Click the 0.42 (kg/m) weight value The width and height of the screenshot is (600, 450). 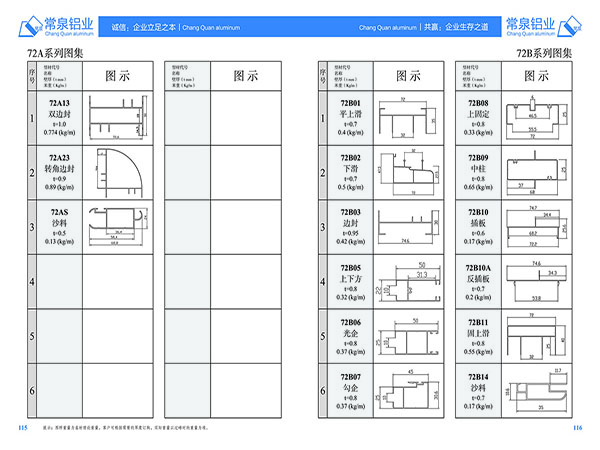pos(351,241)
